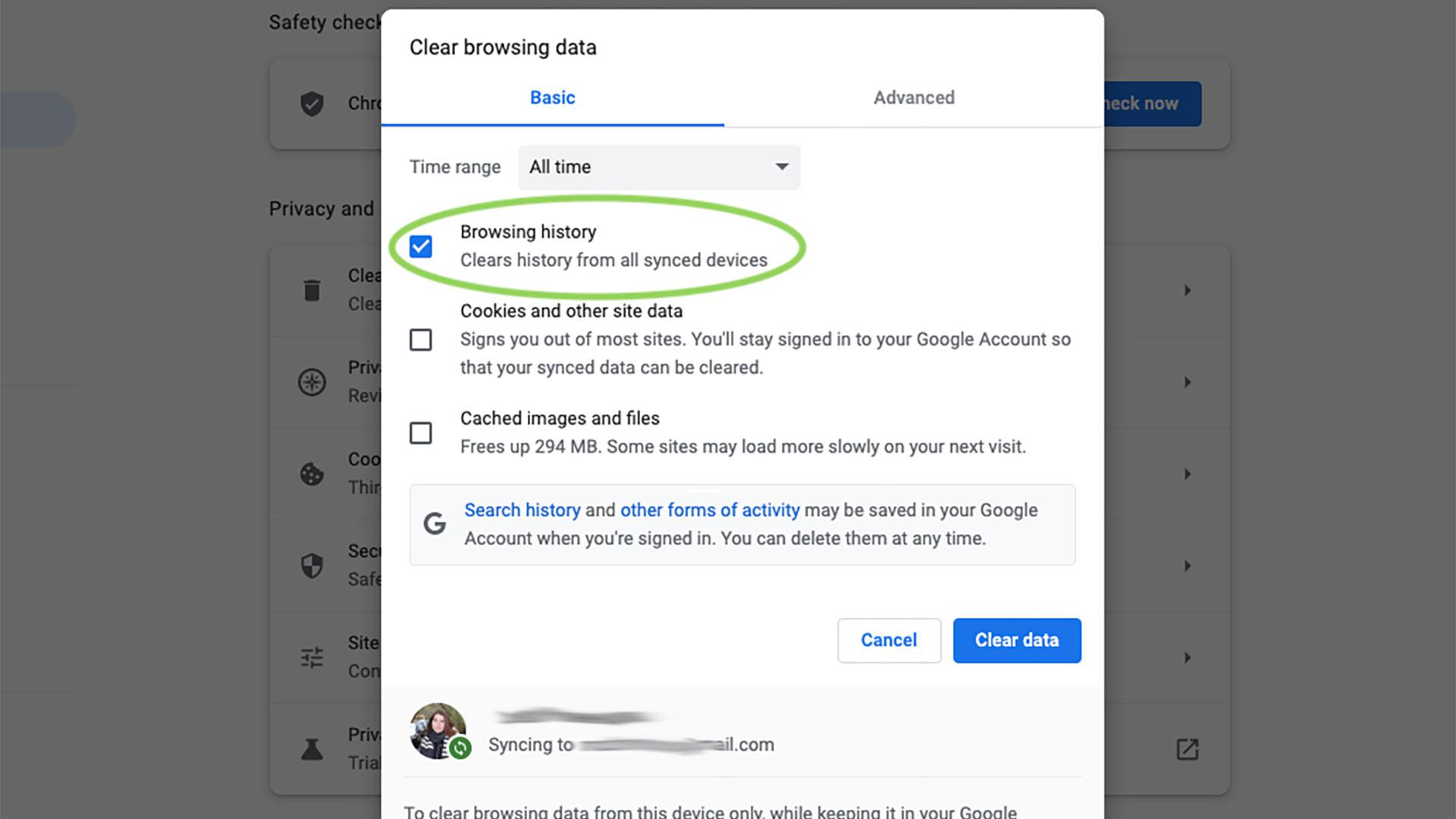Switch to the Basic tab
1456x819 pixels.
(553, 98)
